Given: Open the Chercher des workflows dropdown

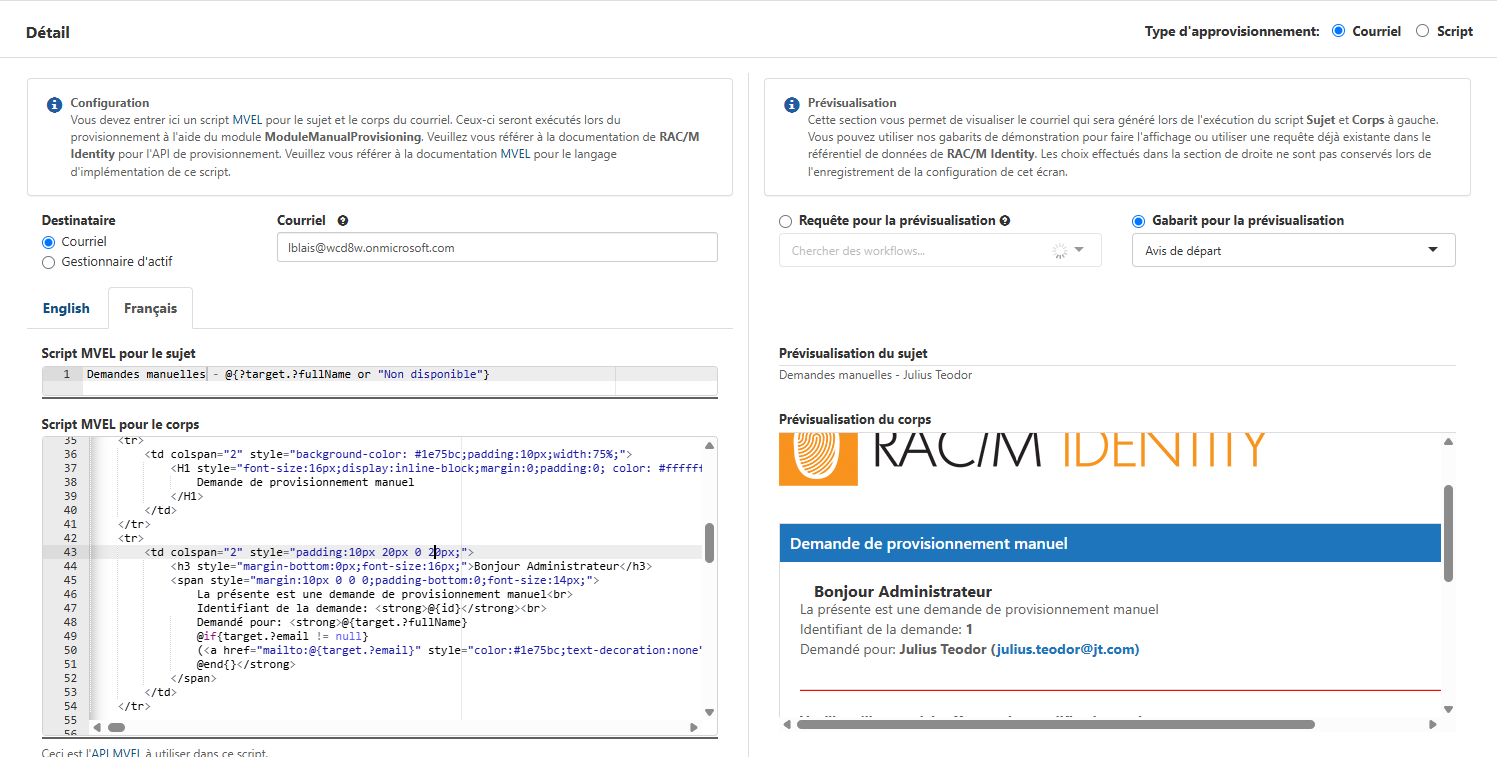Looking at the screenshot, I should tap(939, 250).
